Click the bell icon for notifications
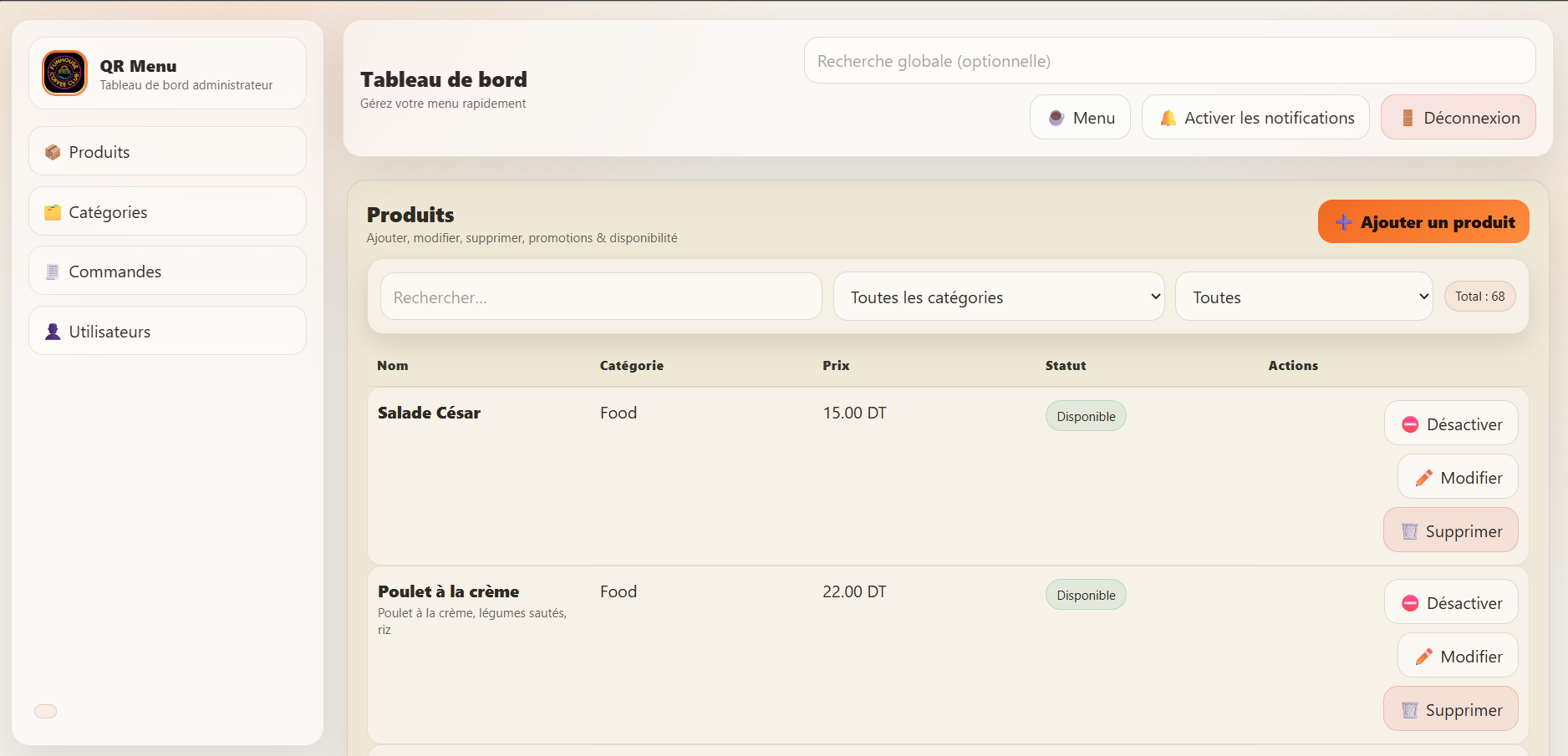The image size is (1568, 756). [x=1168, y=118]
